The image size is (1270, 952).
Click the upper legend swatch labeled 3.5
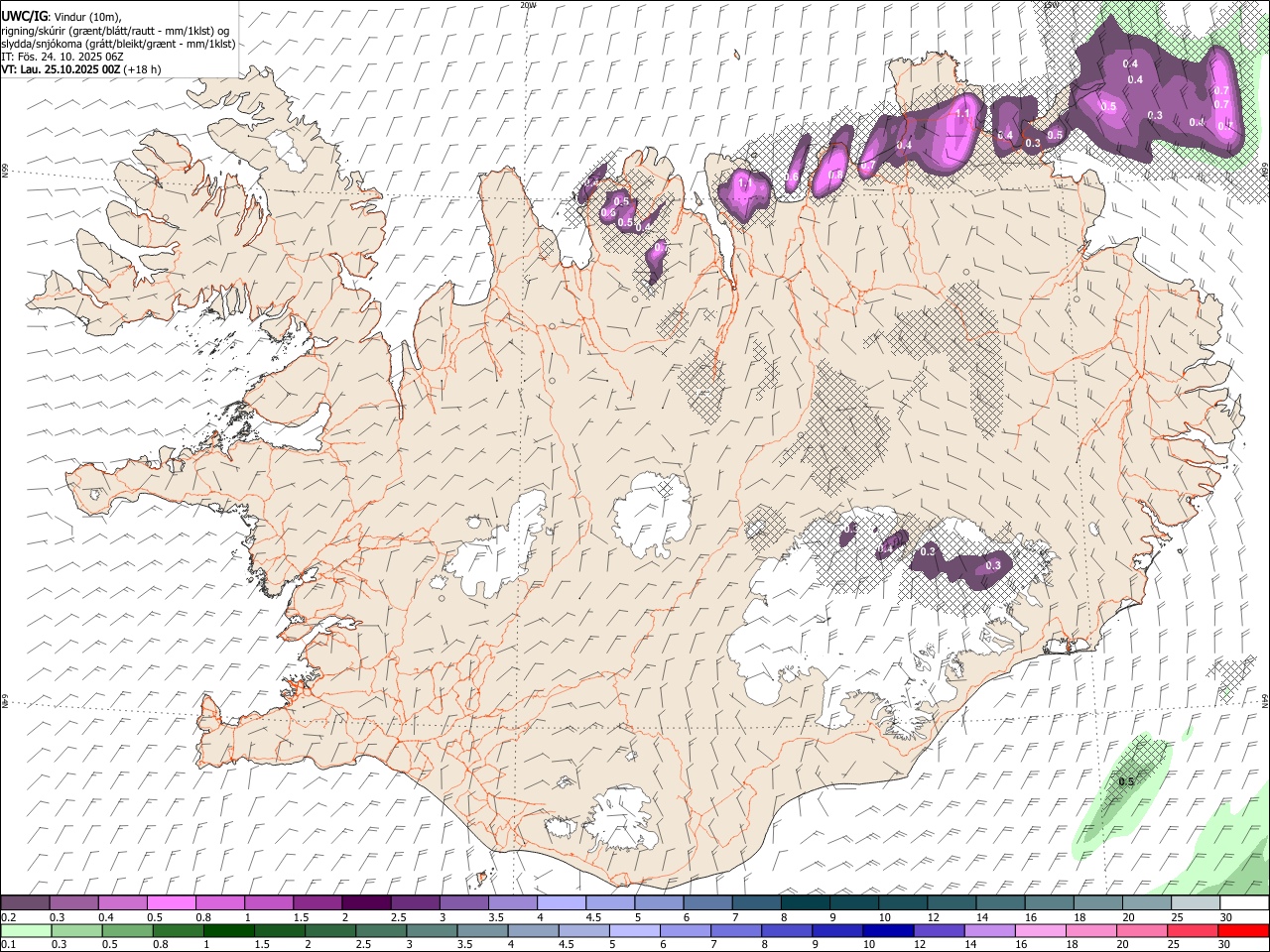click(513, 903)
